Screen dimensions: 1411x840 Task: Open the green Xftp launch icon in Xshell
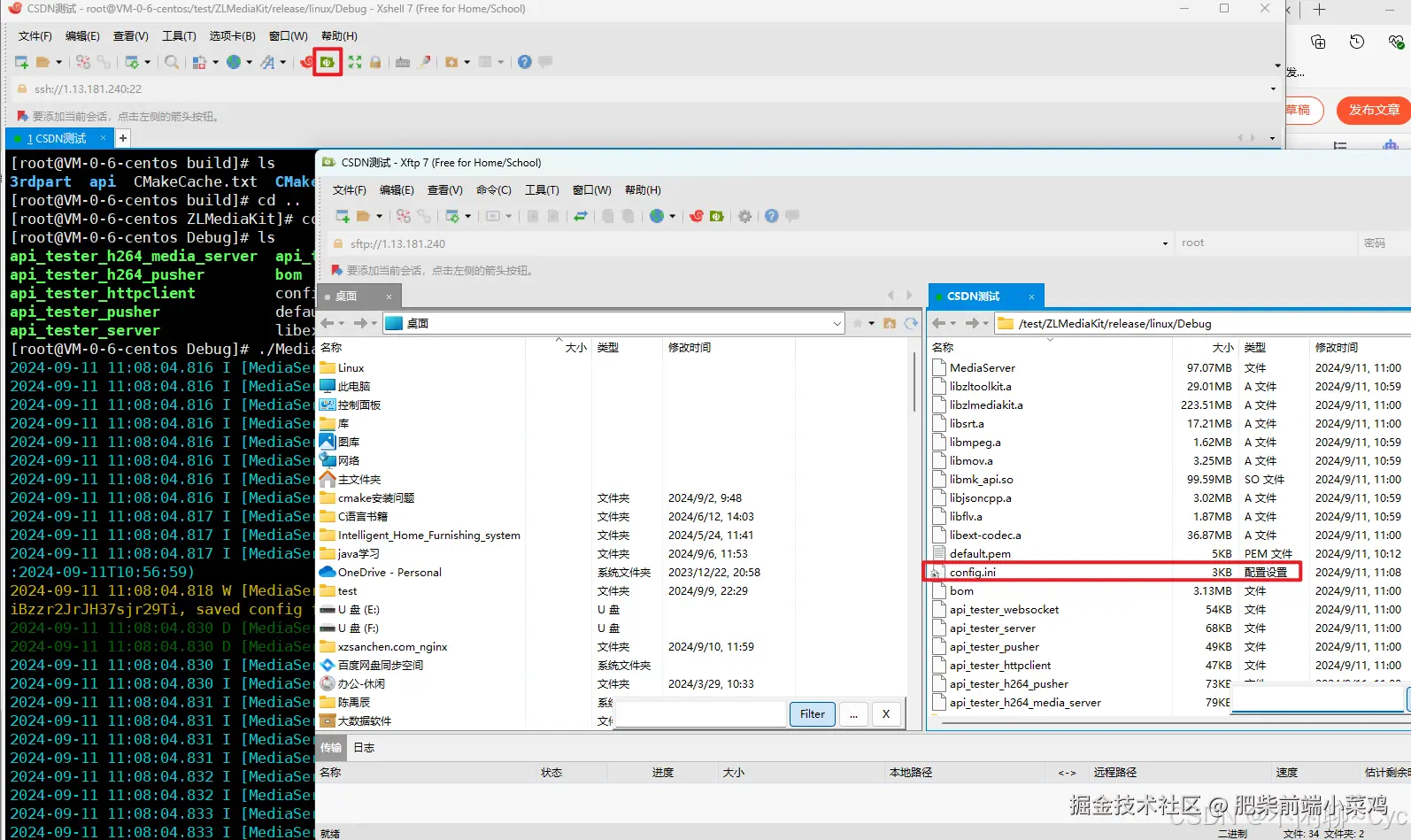pos(328,62)
